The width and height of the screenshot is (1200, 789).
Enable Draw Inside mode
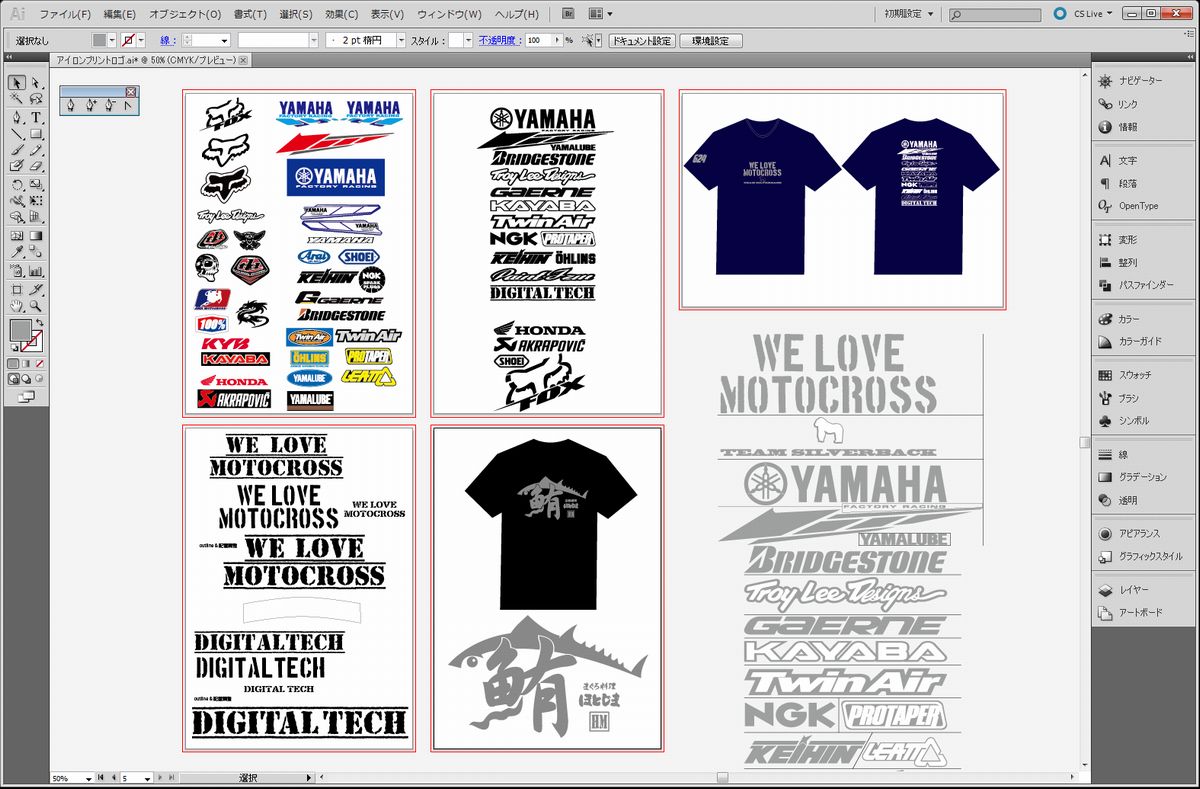point(39,379)
